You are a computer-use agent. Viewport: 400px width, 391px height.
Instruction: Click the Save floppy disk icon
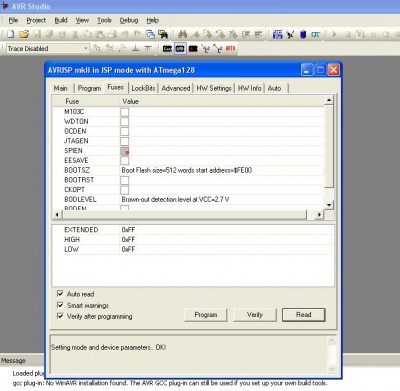37,34
